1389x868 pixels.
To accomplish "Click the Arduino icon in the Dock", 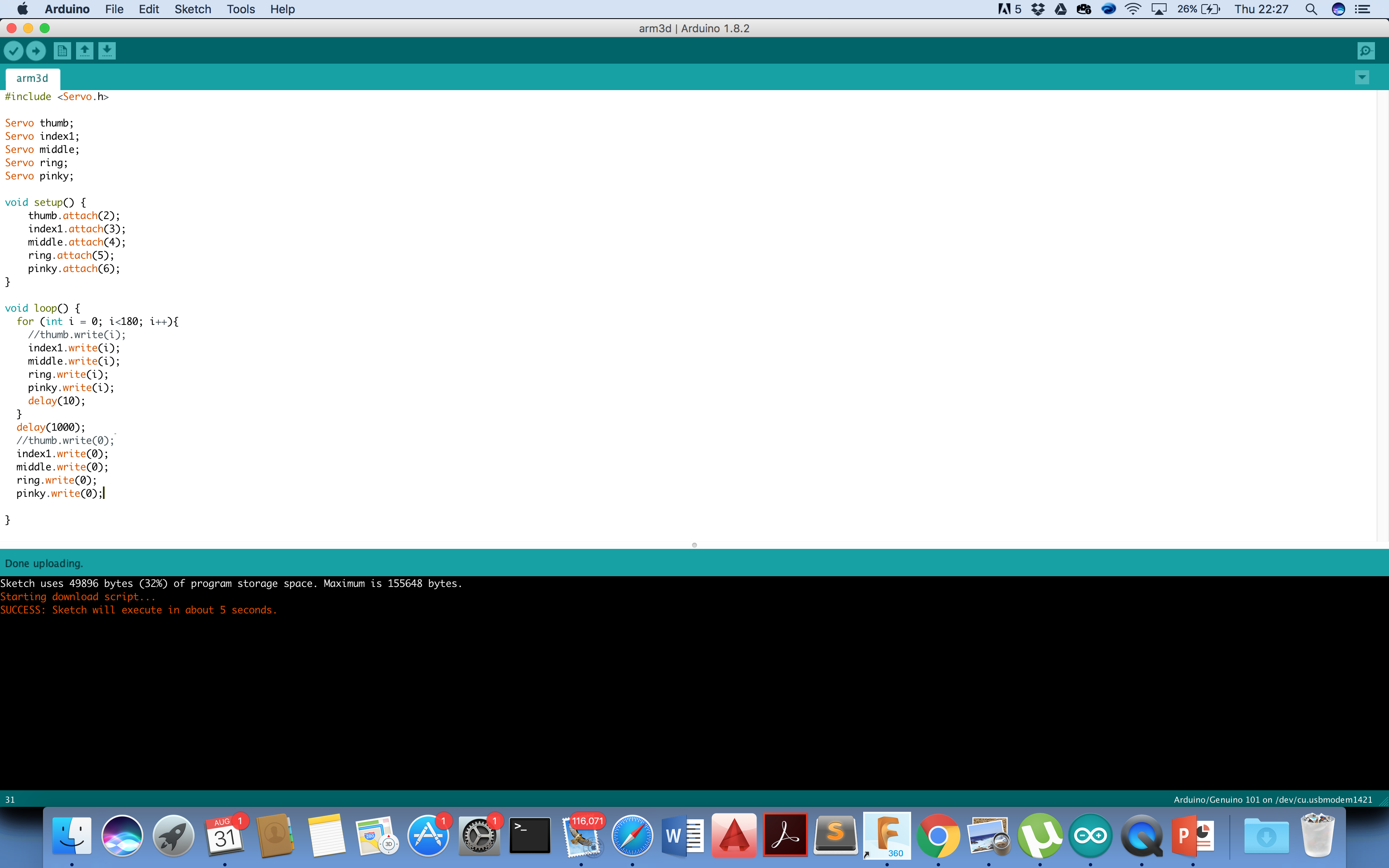I will [1091, 836].
